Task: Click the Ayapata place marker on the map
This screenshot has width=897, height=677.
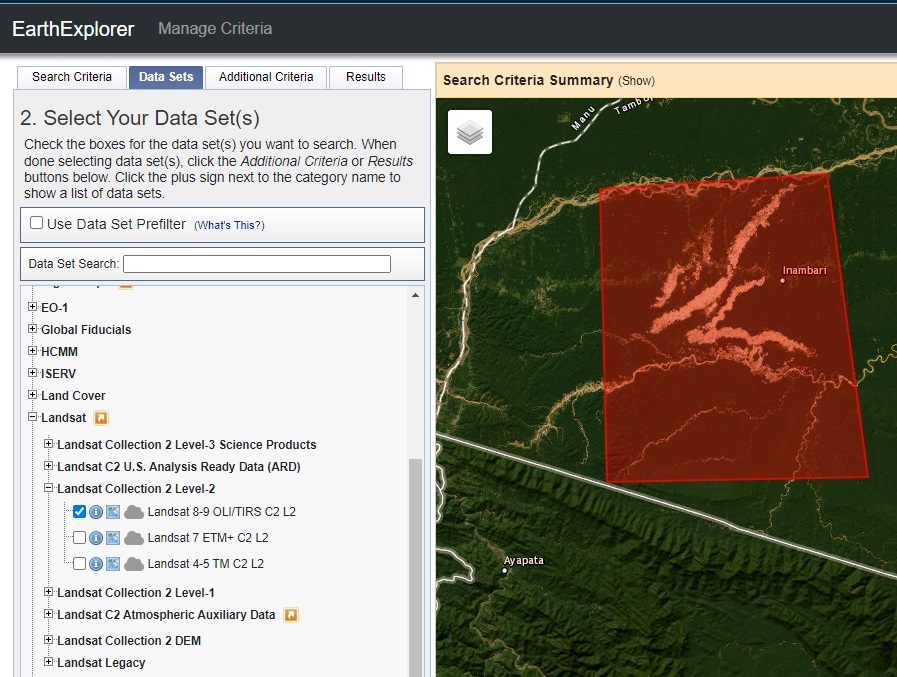Action: [505, 571]
